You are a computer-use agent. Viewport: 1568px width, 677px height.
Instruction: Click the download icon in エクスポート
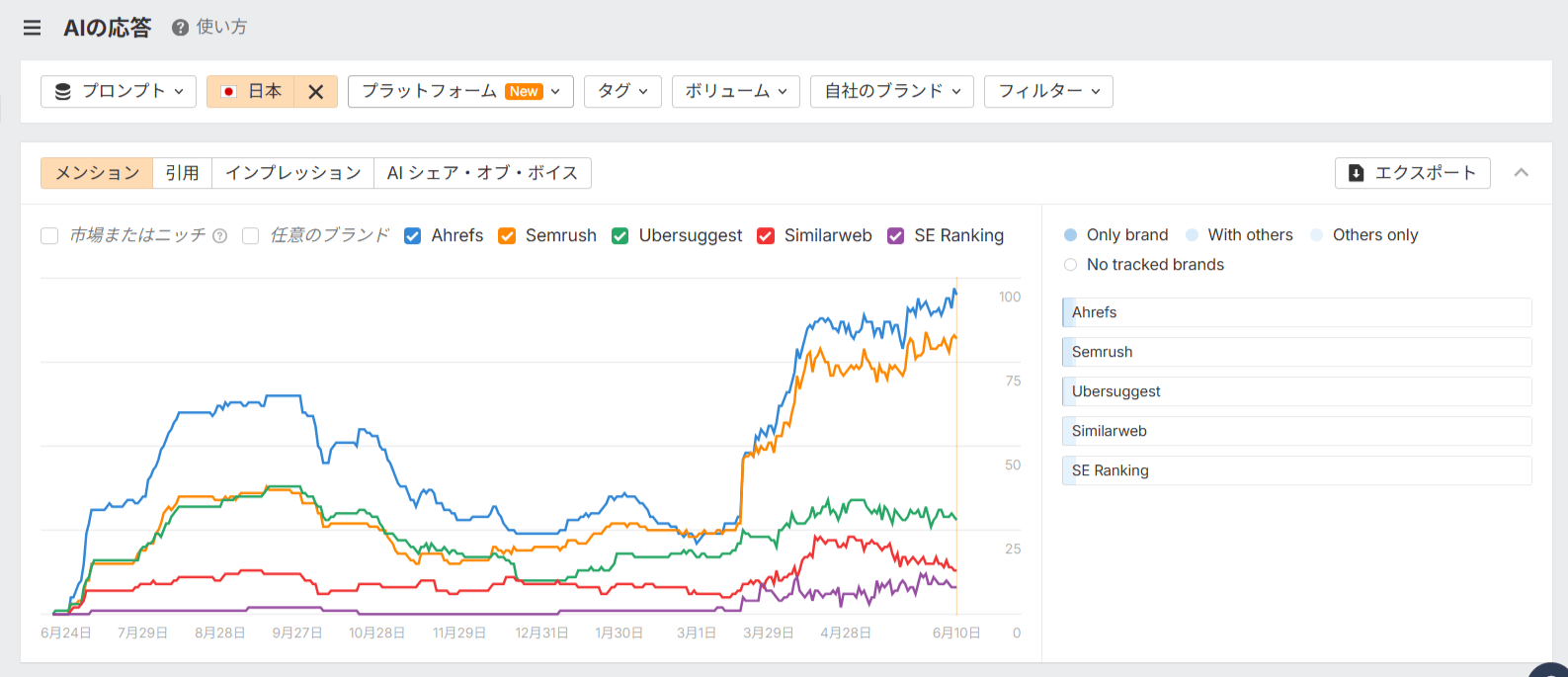(1356, 173)
